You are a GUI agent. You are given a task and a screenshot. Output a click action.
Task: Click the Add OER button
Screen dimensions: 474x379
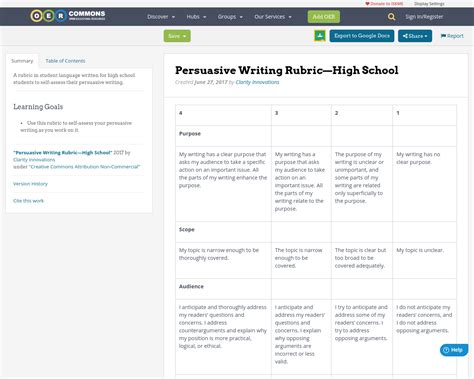coord(324,17)
